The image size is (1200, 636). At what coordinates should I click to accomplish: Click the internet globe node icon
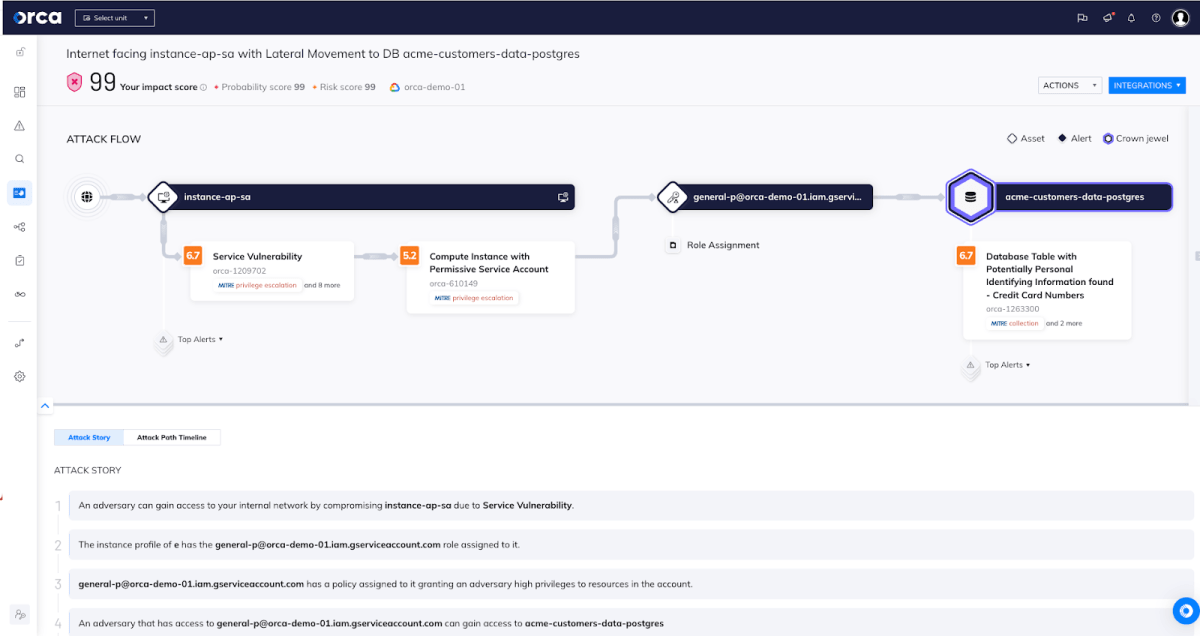[x=87, y=197]
